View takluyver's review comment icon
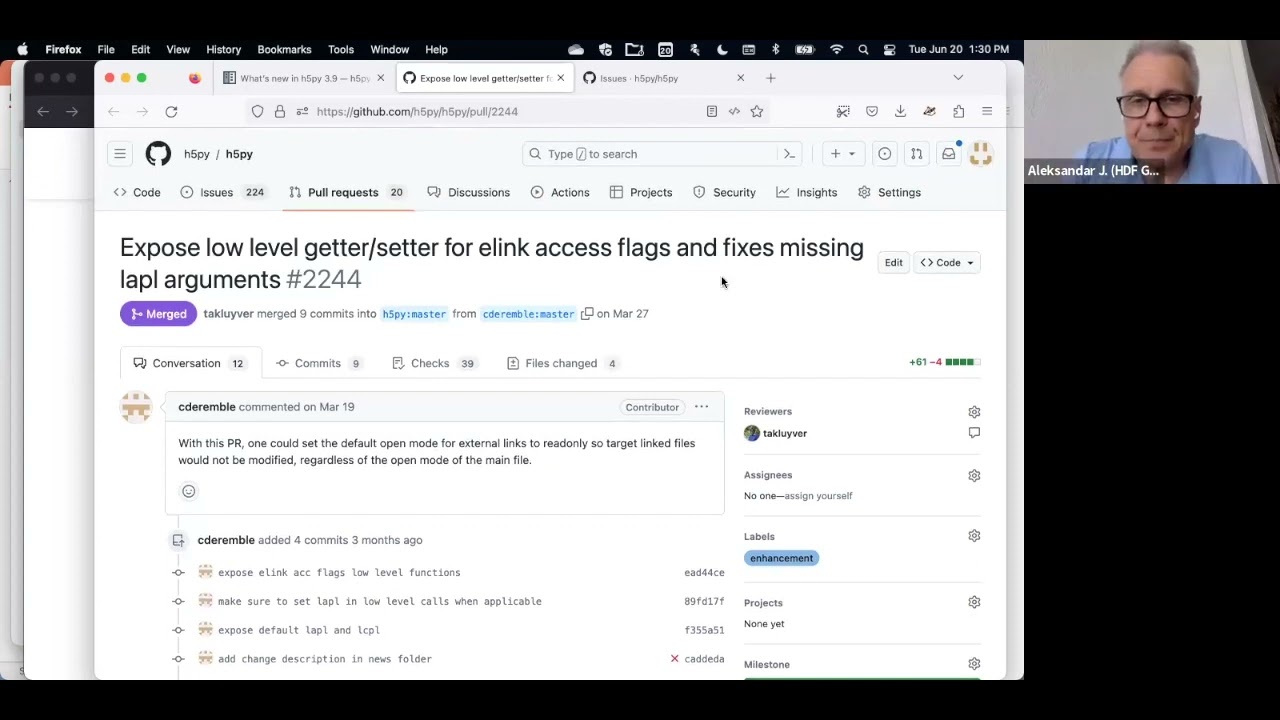The image size is (1280, 720). (x=974, y=433)
